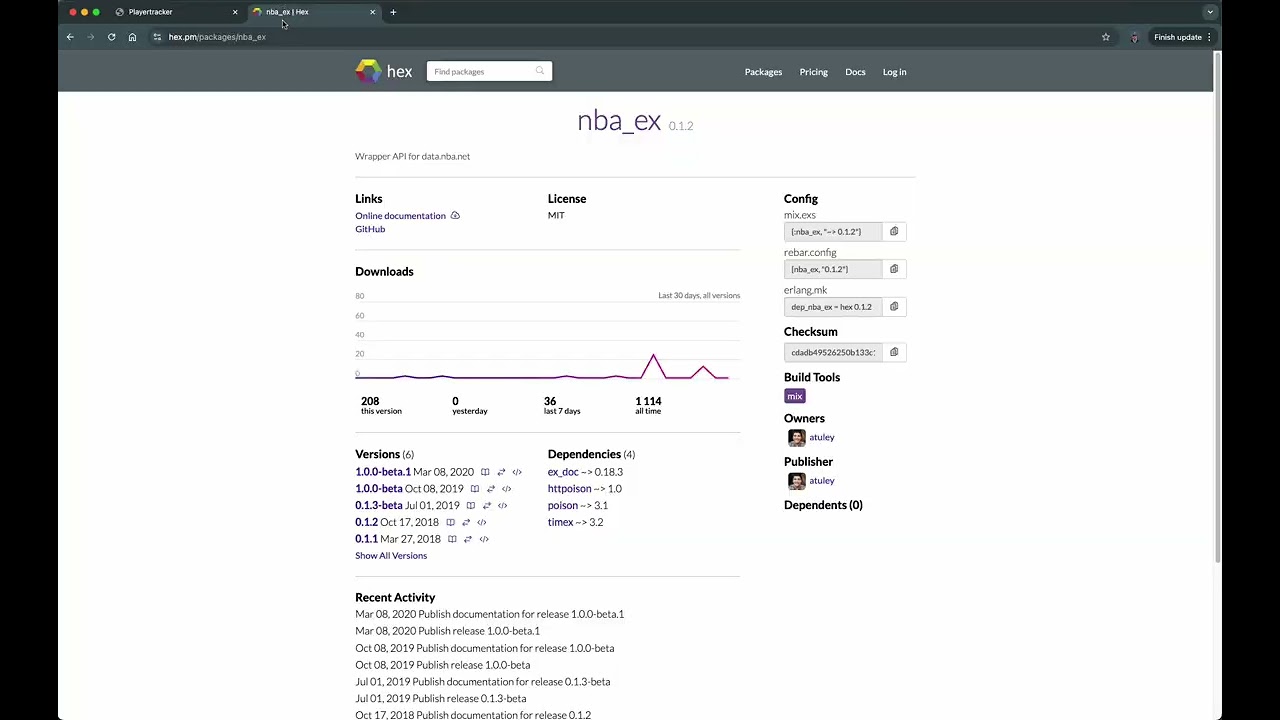Open a new browser tab
1280x720 pixels.
(393, 12)
